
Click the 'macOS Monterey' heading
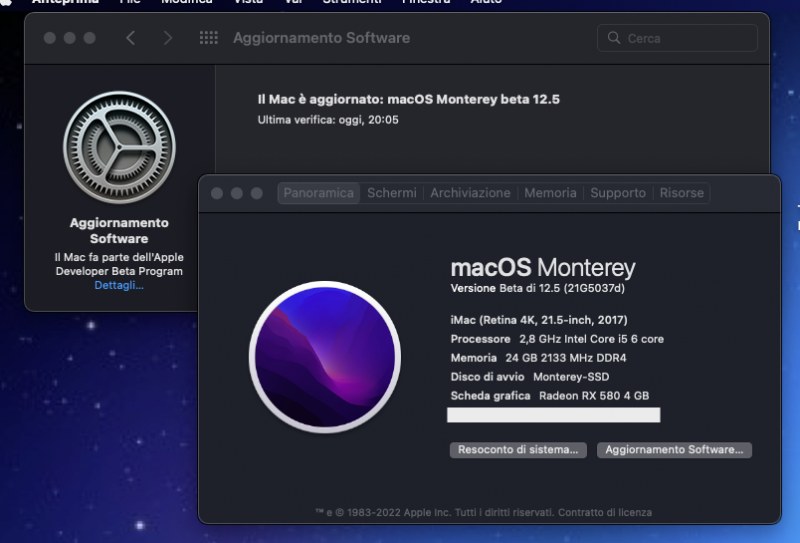(543, 267)
